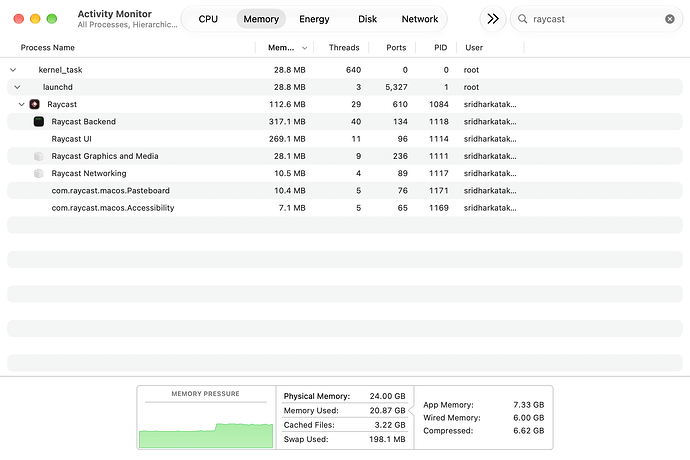Collapse the launchd process group
The image size is (690, 460).
tap(18, 87)
